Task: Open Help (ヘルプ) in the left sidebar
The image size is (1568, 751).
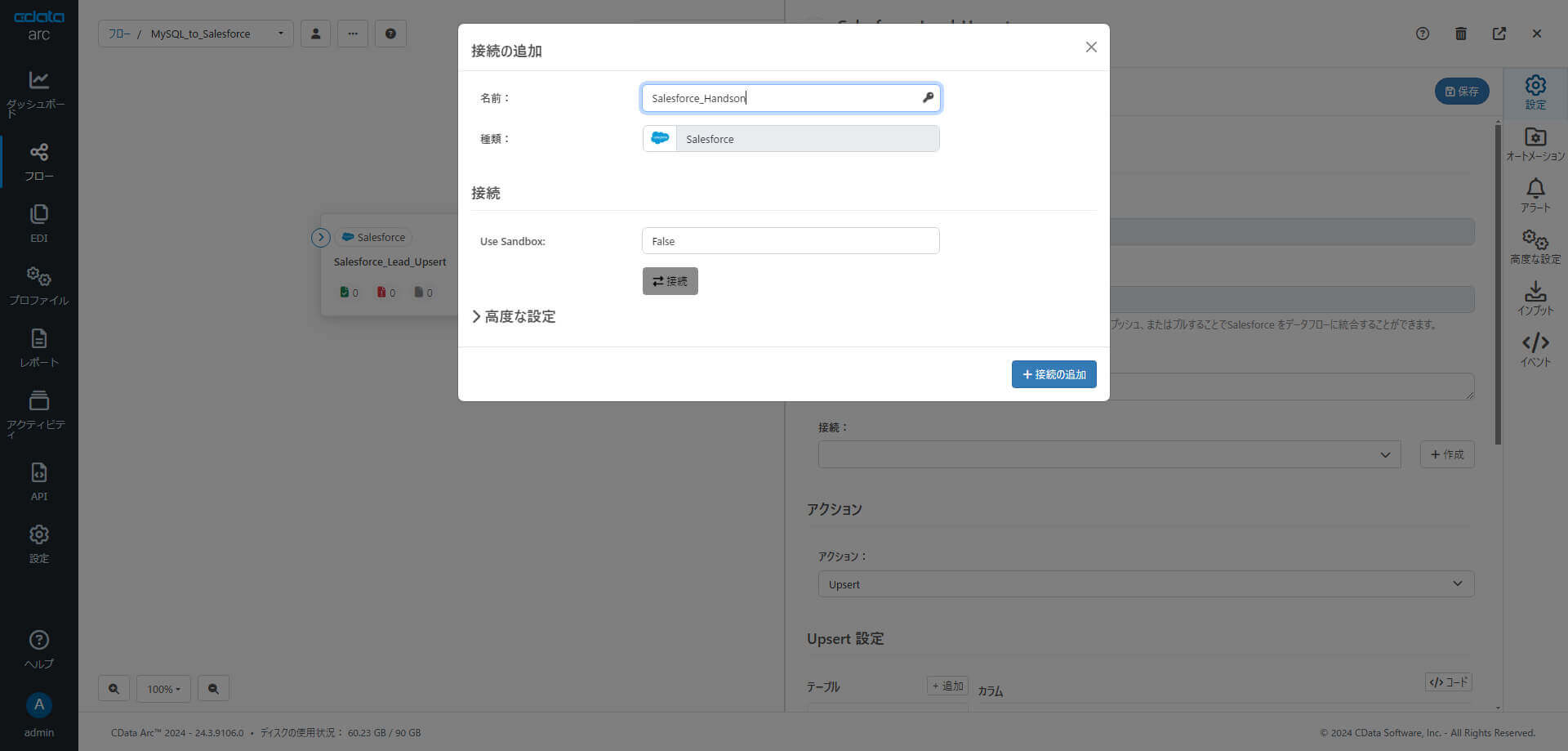Action: coord(38,650)
